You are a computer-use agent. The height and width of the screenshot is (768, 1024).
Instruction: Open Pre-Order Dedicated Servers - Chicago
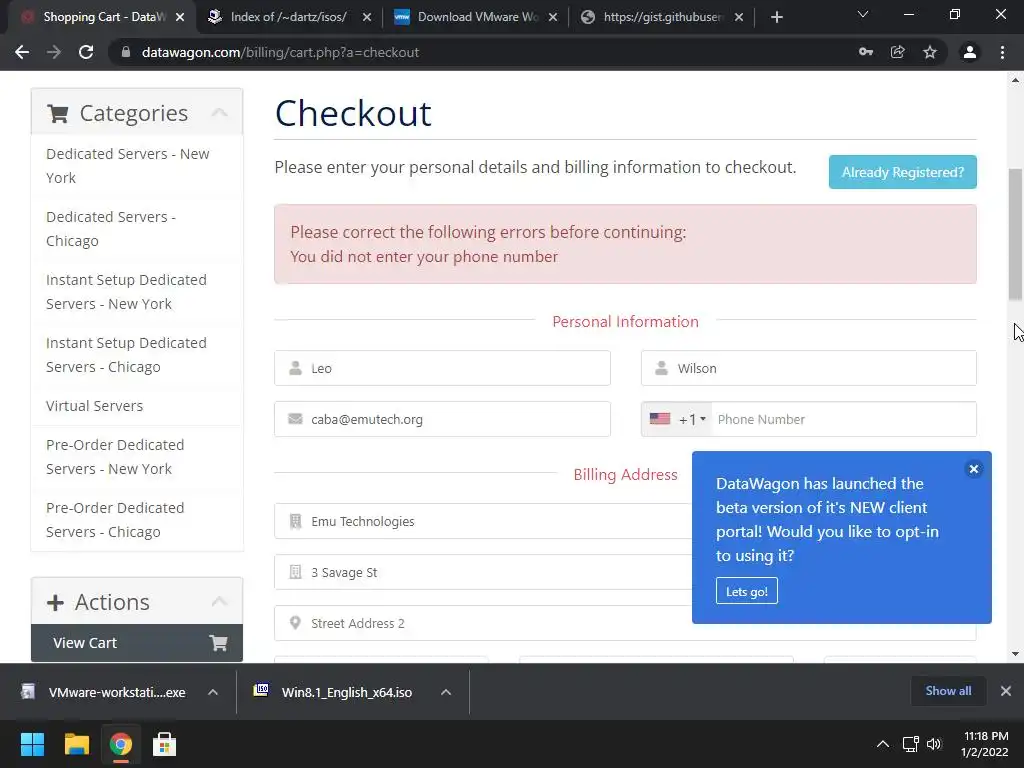[137, 520]
